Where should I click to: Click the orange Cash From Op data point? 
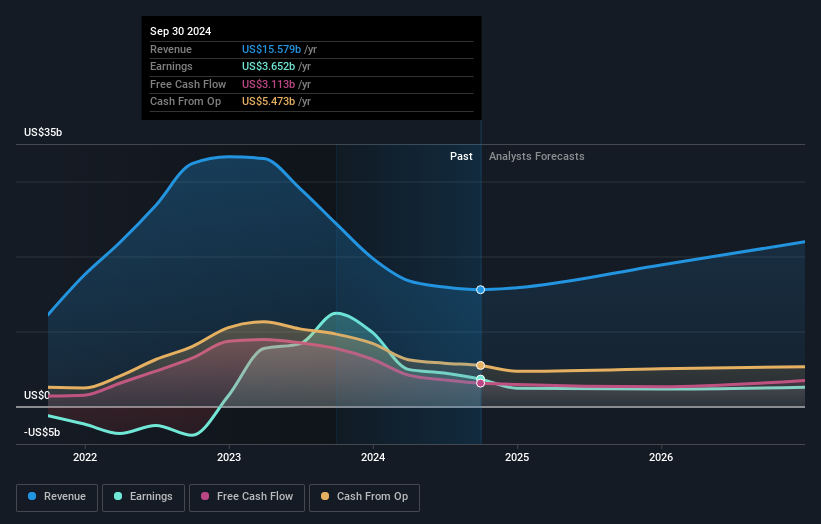(x=480, y=365)
